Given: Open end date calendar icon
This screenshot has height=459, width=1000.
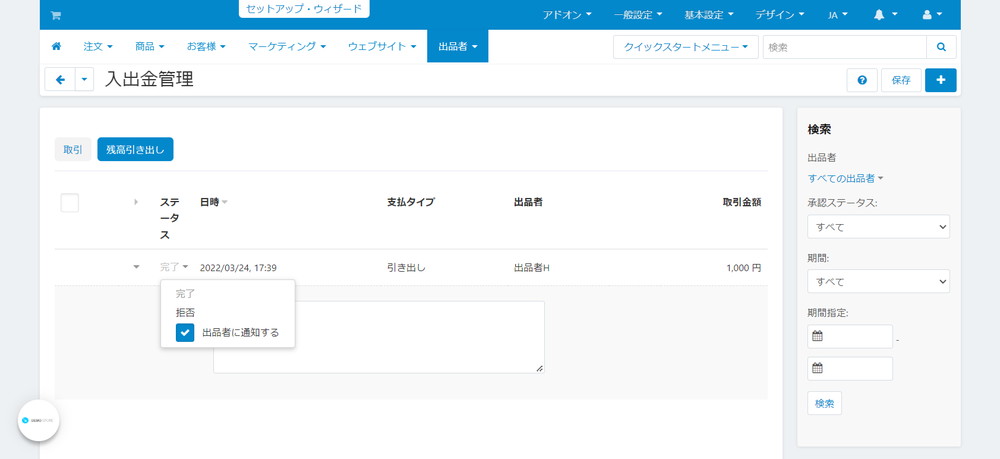Looking at the screenshot, I should 818,368.
